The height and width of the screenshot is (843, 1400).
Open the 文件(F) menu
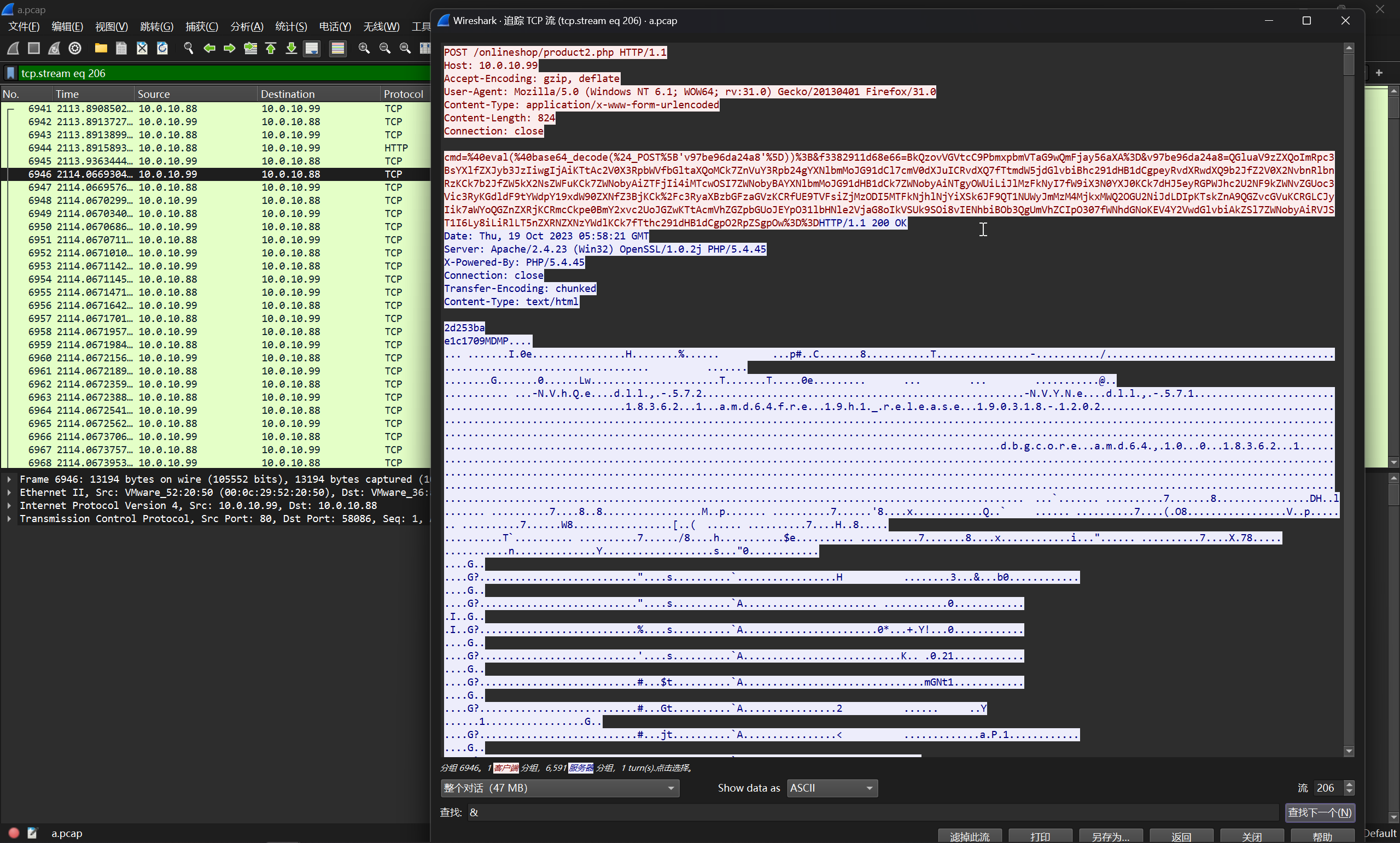(x=24, y=27)
